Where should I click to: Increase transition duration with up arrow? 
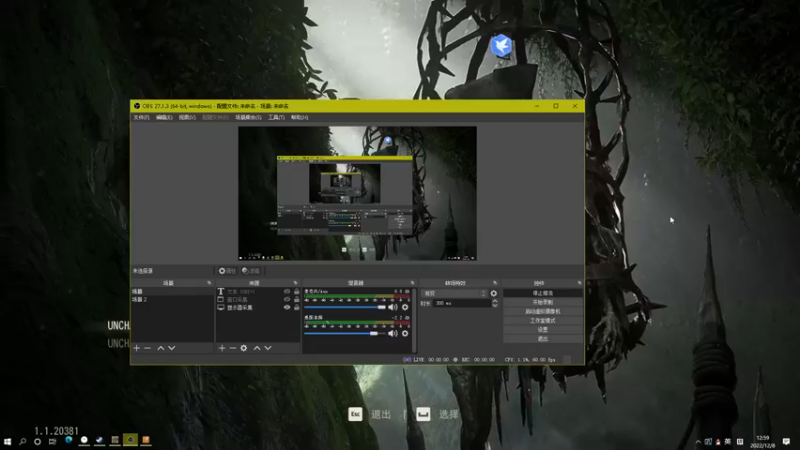(494, 301)
